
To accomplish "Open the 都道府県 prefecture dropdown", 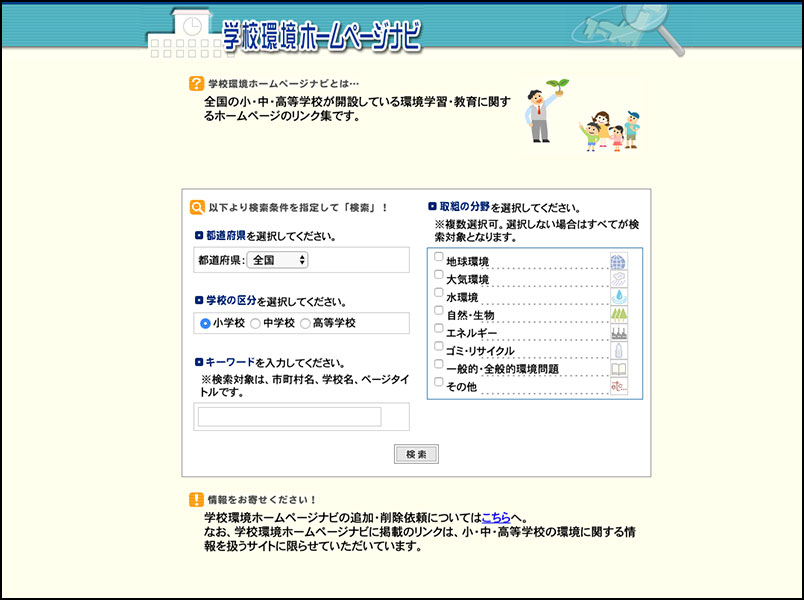I will point(278,260).
